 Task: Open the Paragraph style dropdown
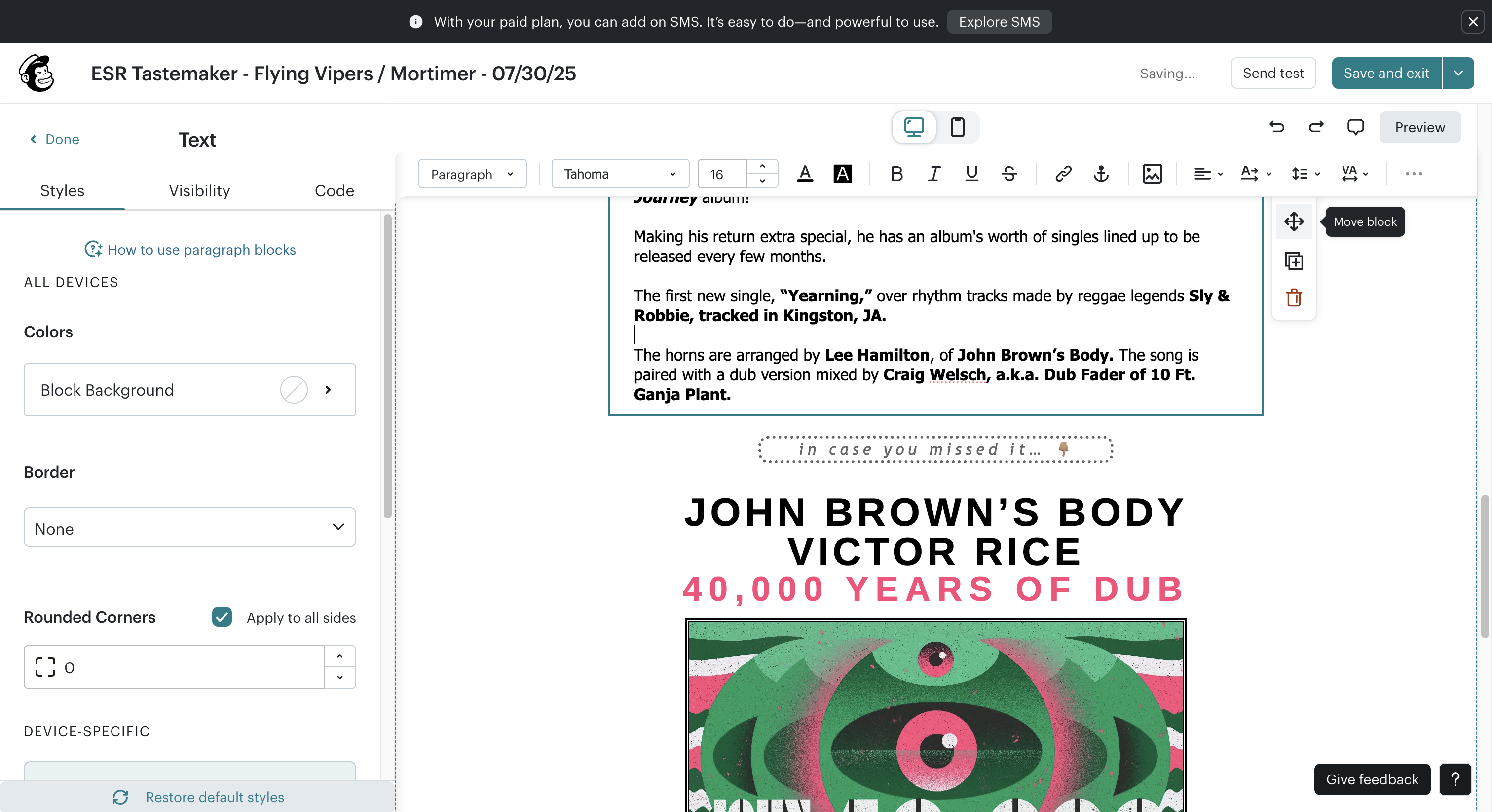[473, 174]
